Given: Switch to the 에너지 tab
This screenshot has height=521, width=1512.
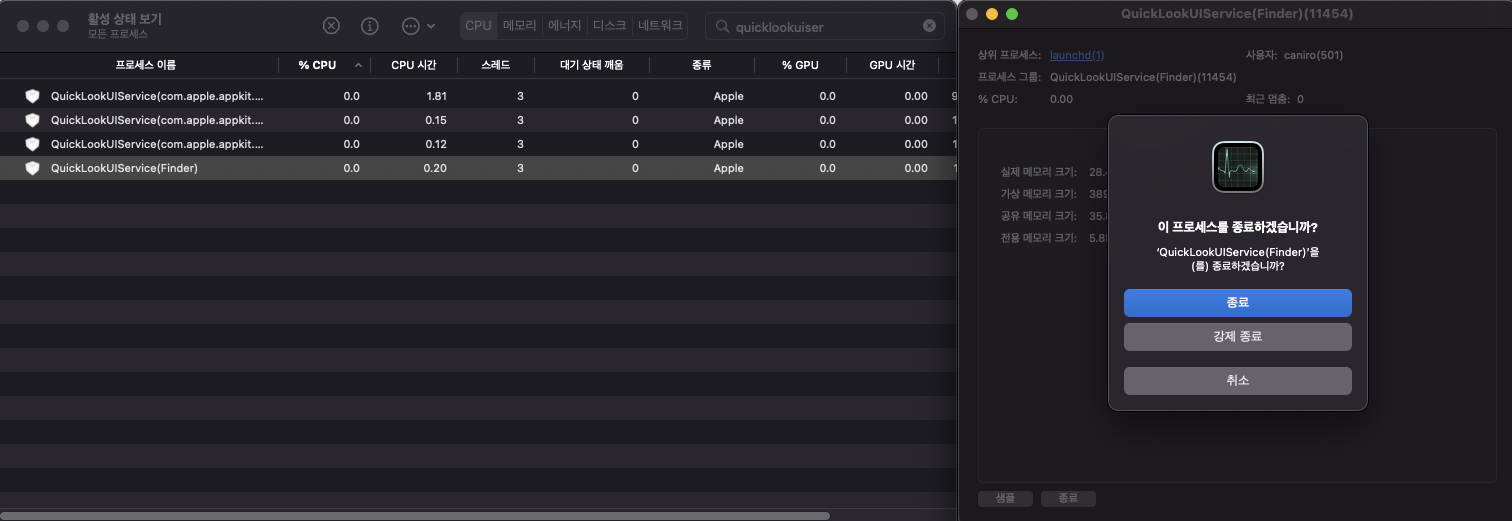Looking at the screenshot, I should click(564, 26).
